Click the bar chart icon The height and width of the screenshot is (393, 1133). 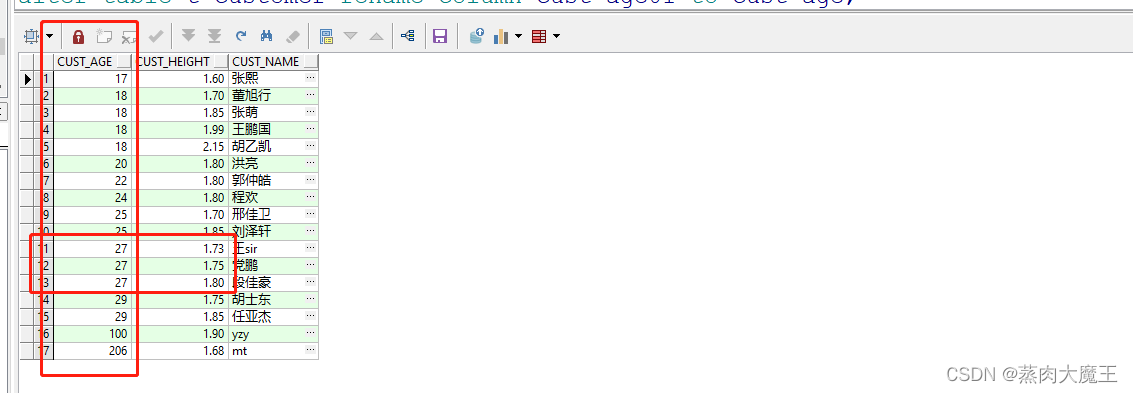501,36
